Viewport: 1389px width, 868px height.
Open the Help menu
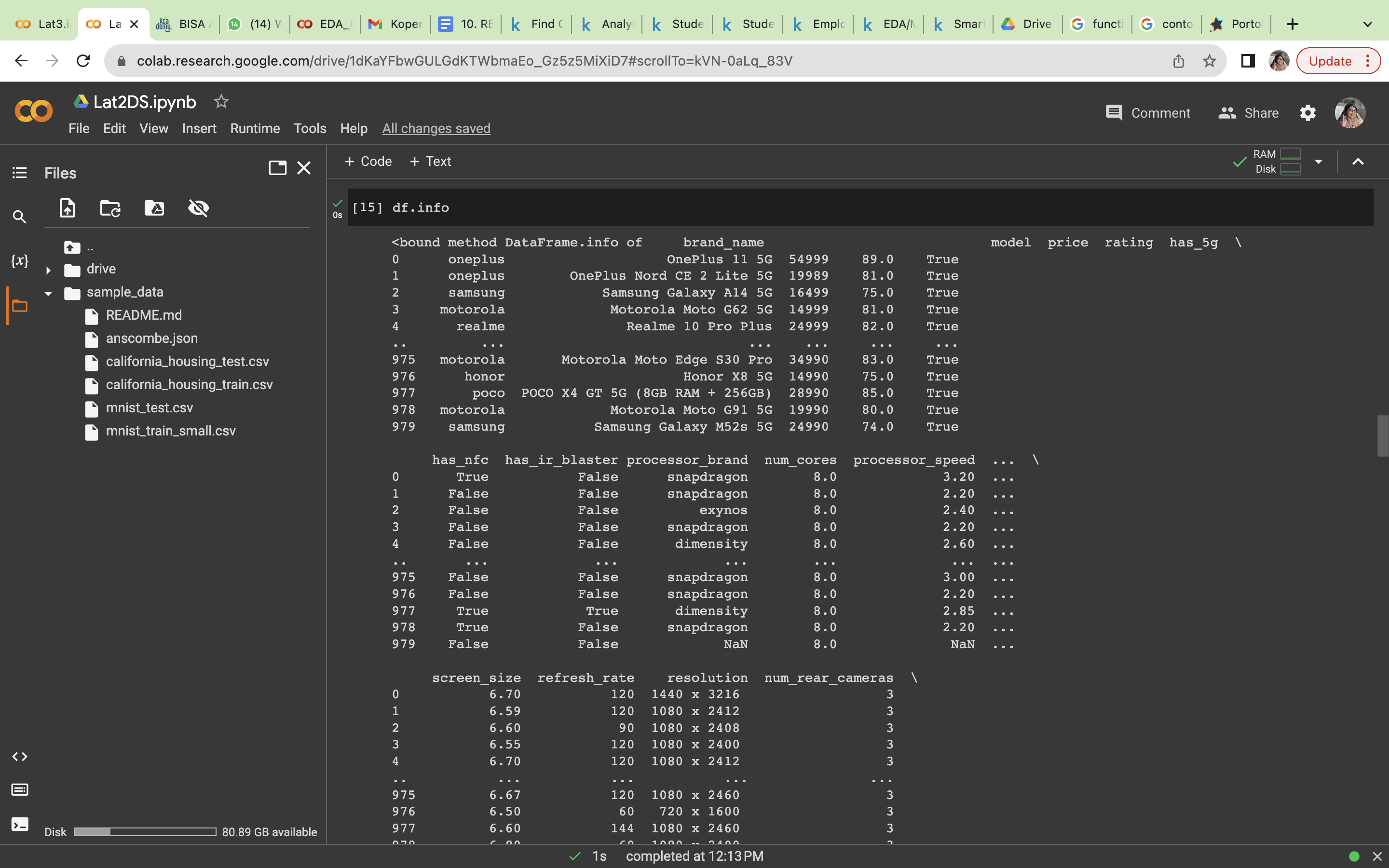[x=354, y=129]
